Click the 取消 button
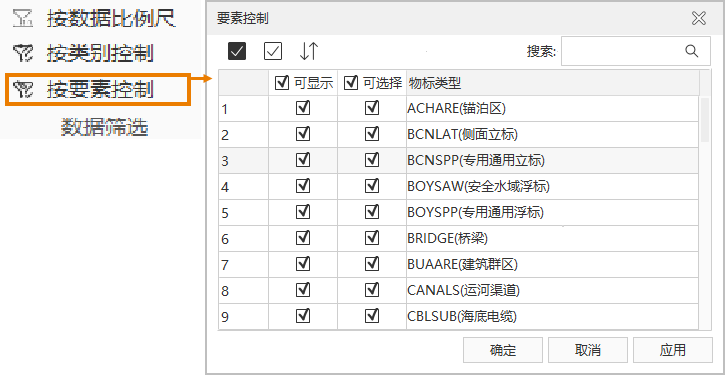725x375 pixels. [588, 350]
